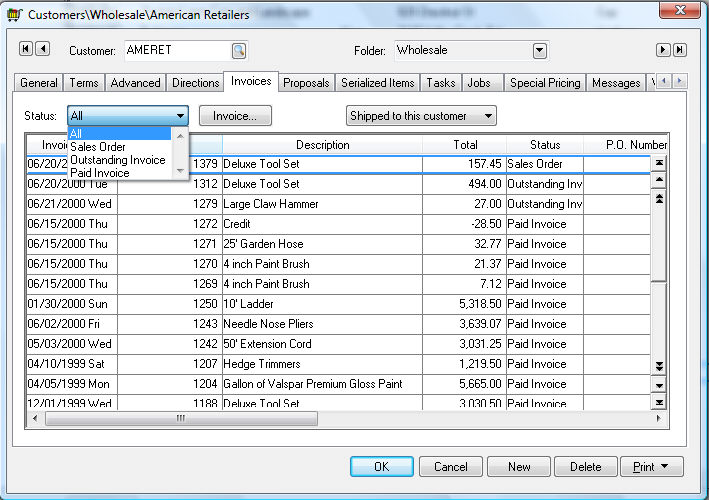Image resolution: width=709 pixels, height=500 pixels.
Task: Click the customer lookup magnifier icon
Action: click(x=238, y=50)
